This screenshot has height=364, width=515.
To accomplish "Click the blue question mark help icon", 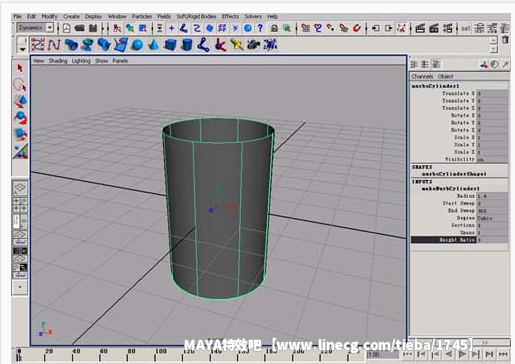I will tap(260, 28).
